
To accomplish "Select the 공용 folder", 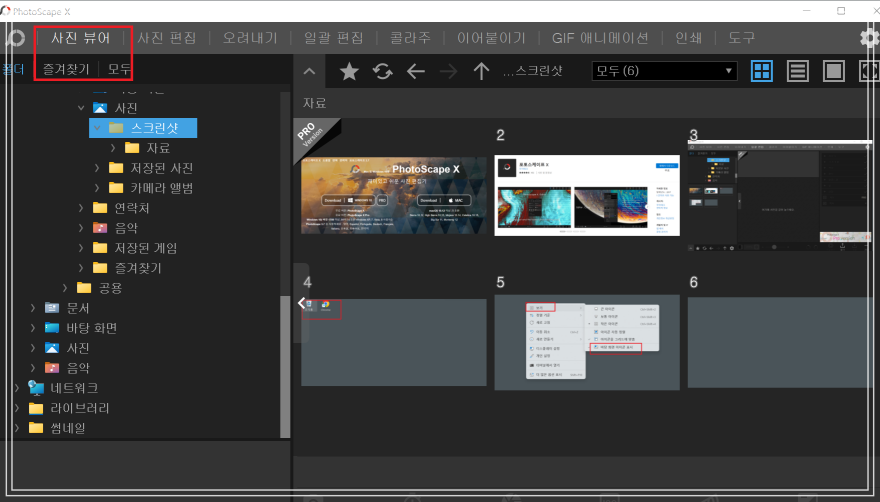I will point(99,288).
